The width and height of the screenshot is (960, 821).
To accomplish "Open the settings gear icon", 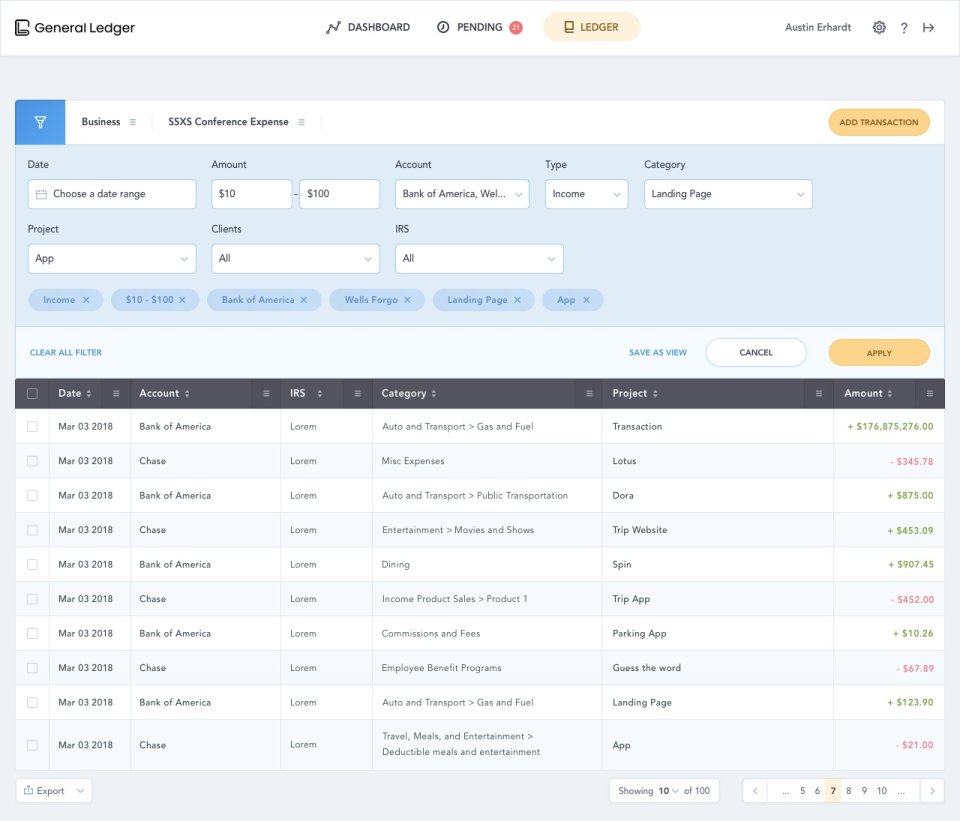I will (879, 27).
